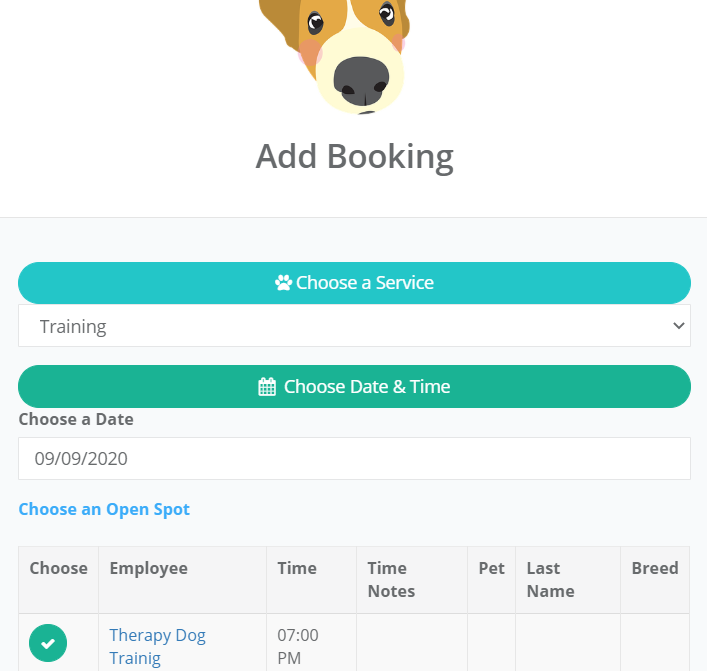Viewport: 707px width, 671px height.
Task: Click the 07:00 PM time cell
Action: 298,647
